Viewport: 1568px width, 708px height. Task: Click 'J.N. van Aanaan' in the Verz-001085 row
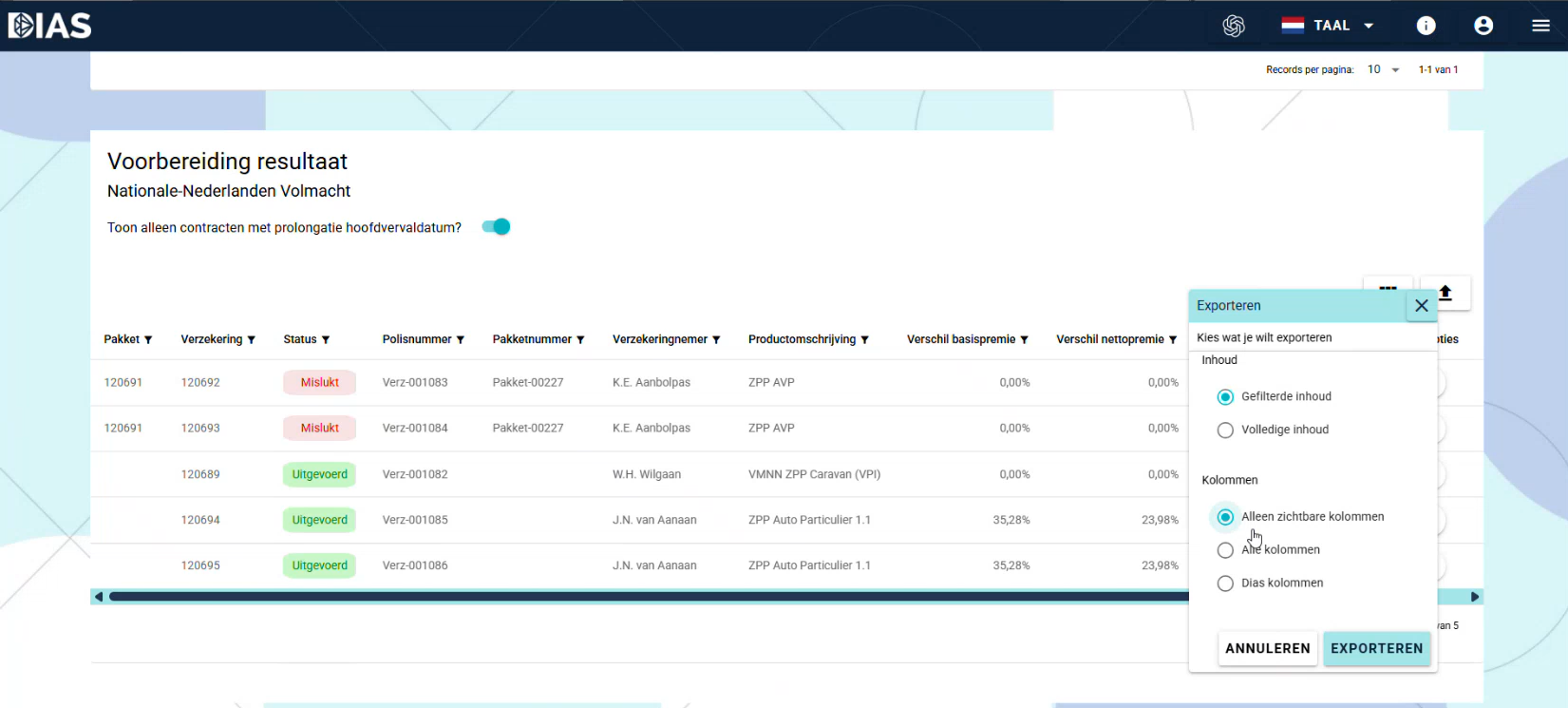click(x=654, y=520)
